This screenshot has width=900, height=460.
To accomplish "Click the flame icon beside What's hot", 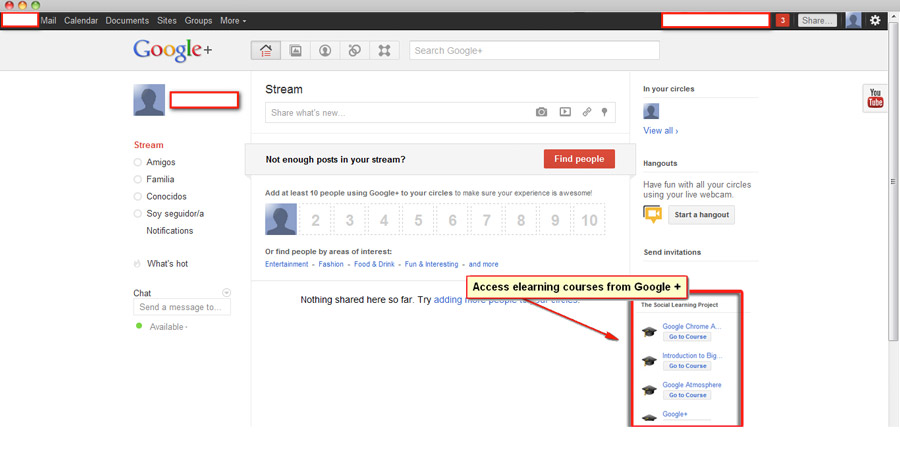I will click(x=137, y=264).
